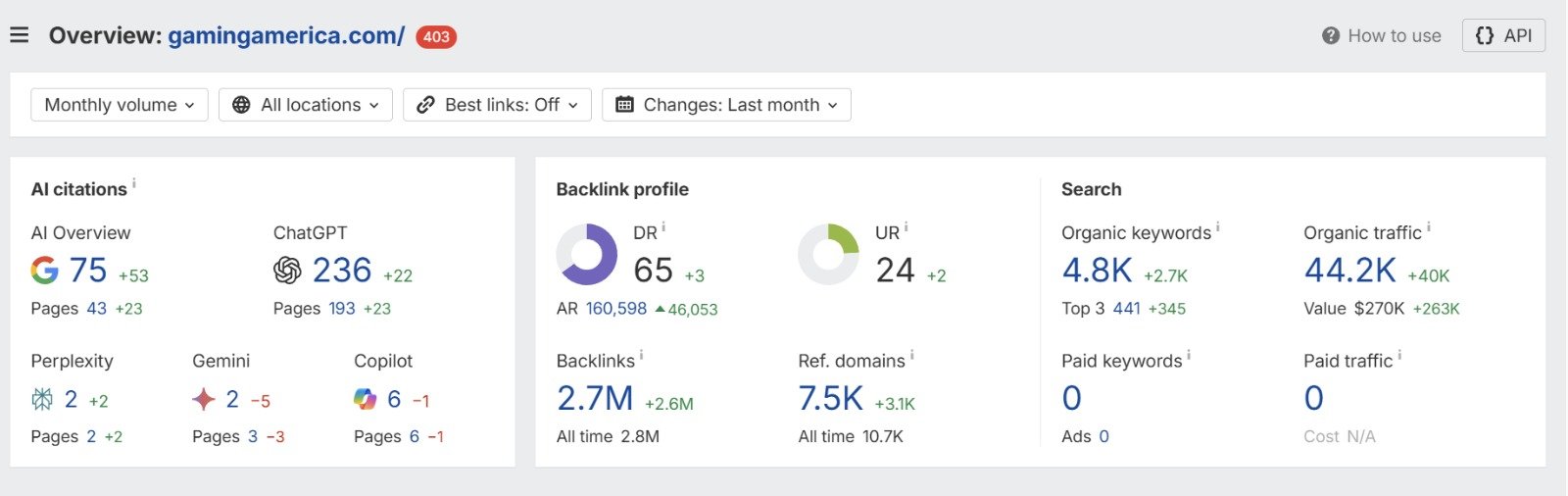1568x496 pixels.
Task: Click the Google AI Overview icon
Action: pyautogui.click(x=44, y=271)
